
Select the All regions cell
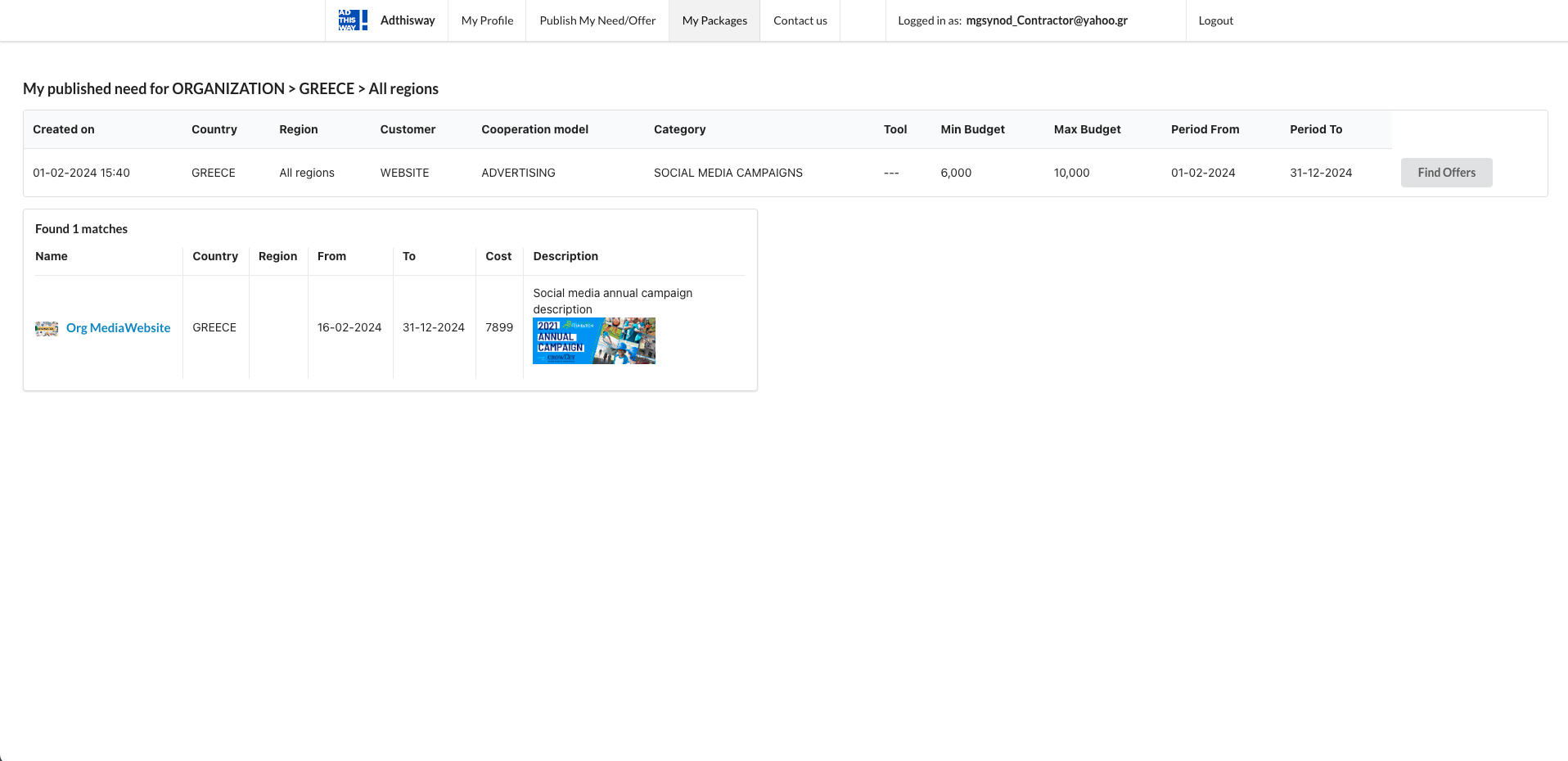tap(307, 173)
